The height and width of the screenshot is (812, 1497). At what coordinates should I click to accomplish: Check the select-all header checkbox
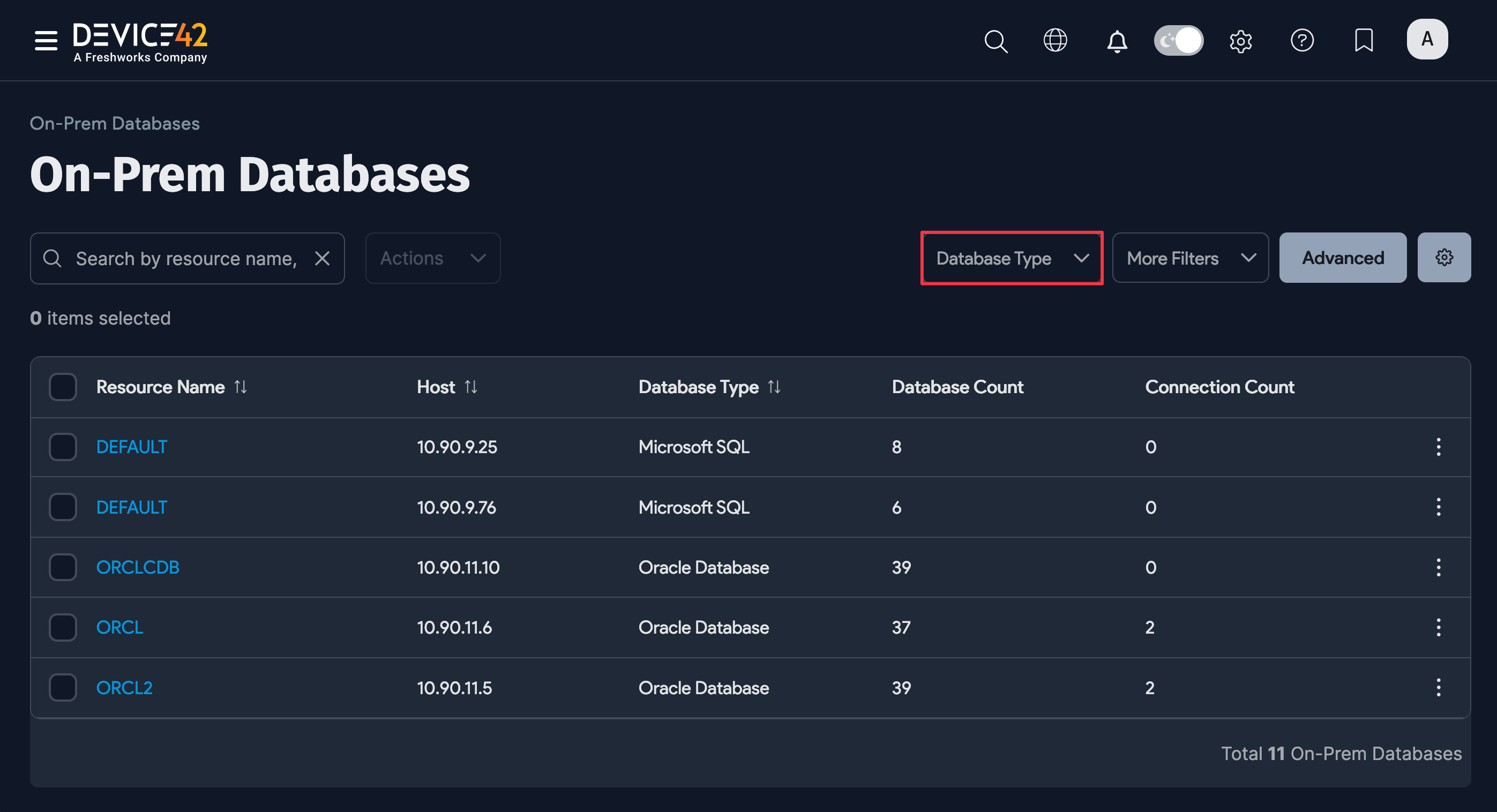coord(63,387)
